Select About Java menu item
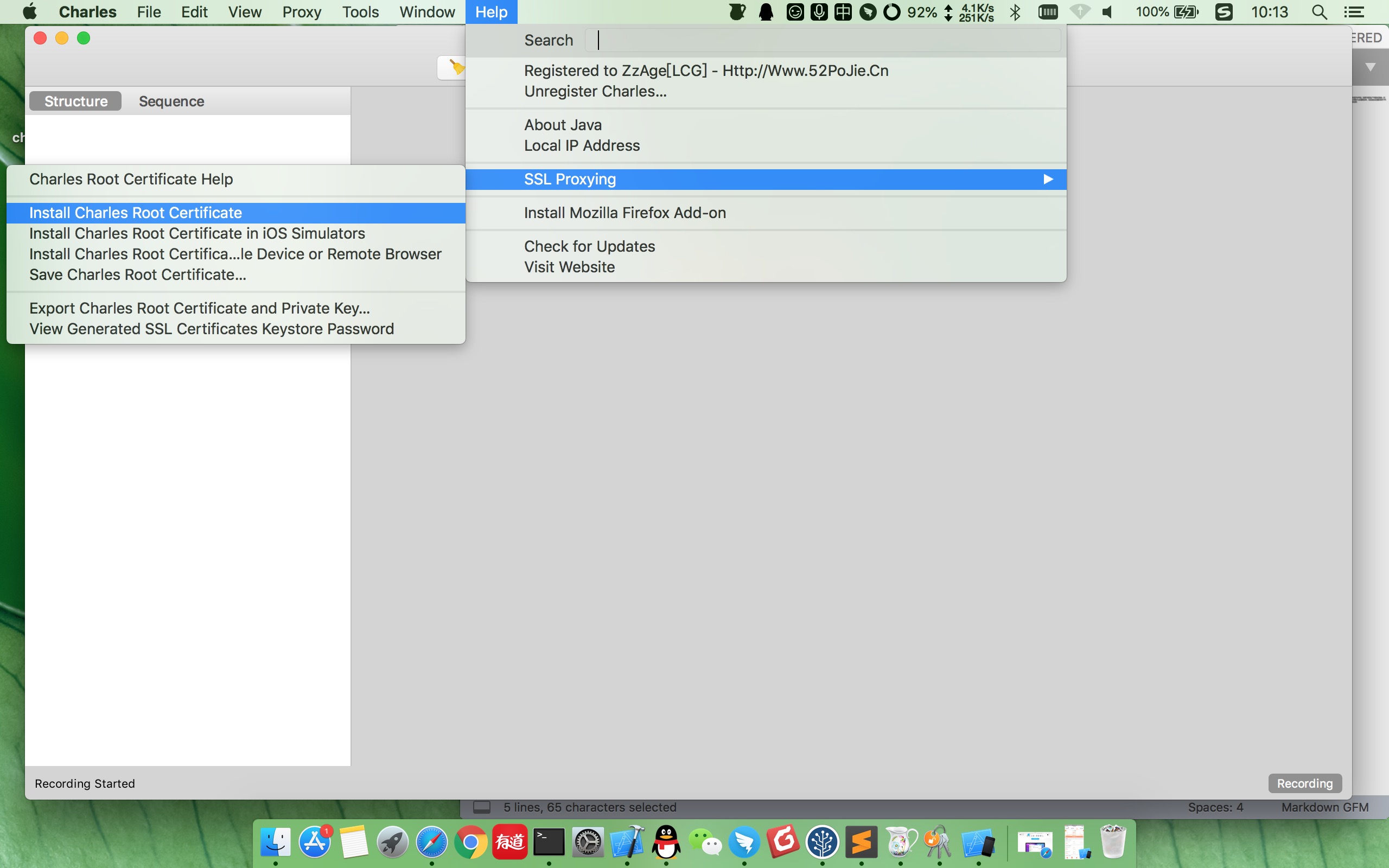Image resolution: width=1389 pixels, height=868 pixels. pyautogui.click(x=766, y=125)
